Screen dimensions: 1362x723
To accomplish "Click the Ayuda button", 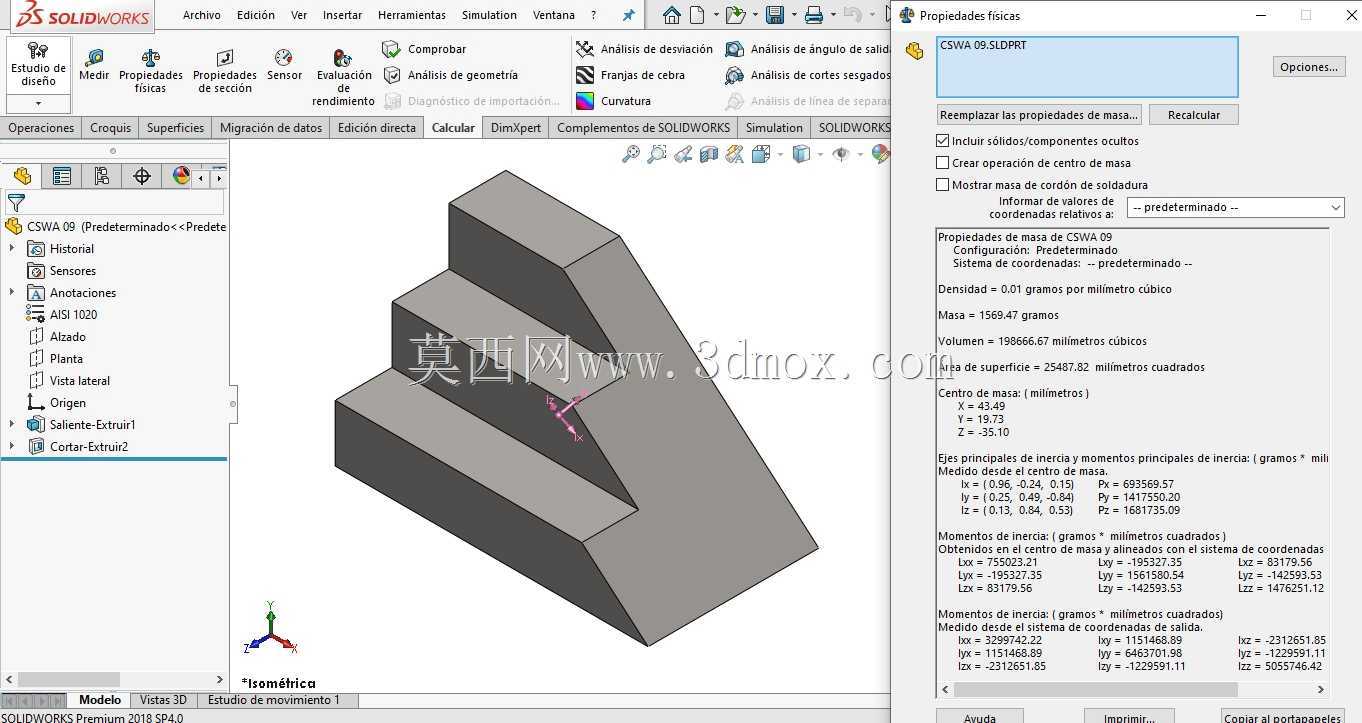I will tap(980, 717).
